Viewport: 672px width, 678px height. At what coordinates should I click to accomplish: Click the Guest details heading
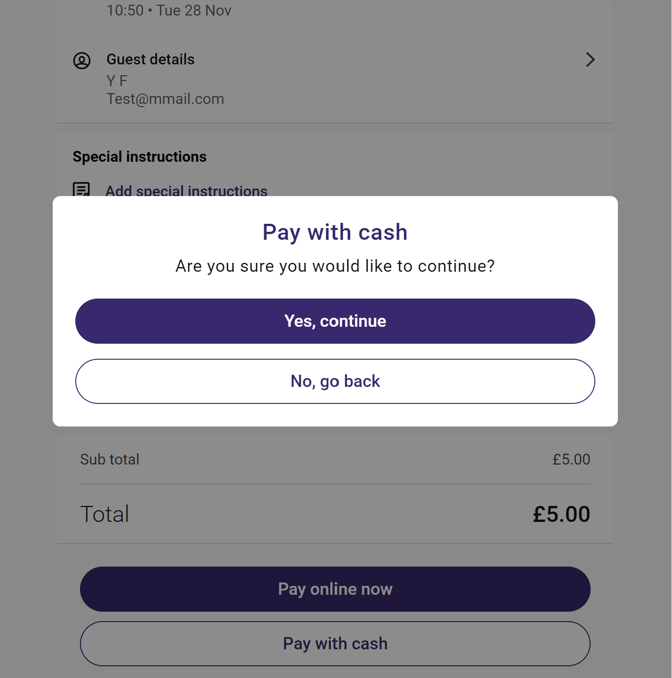(x=150, y=59)
